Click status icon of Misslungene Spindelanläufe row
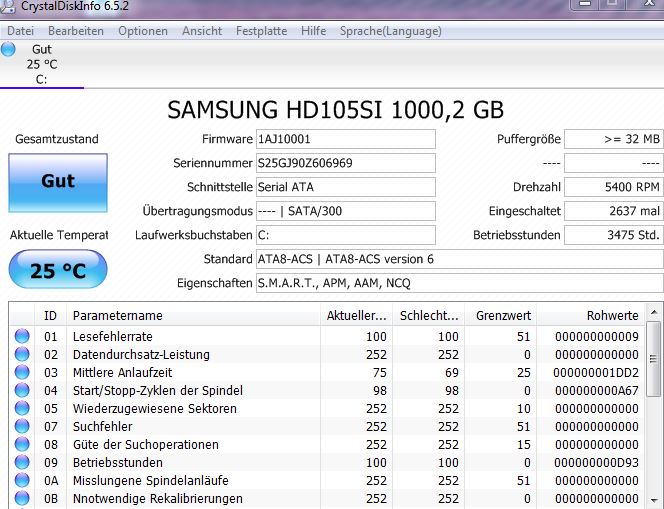Image resolution: width=664 pixels, height=509 pixels. (x=22, y=480)
